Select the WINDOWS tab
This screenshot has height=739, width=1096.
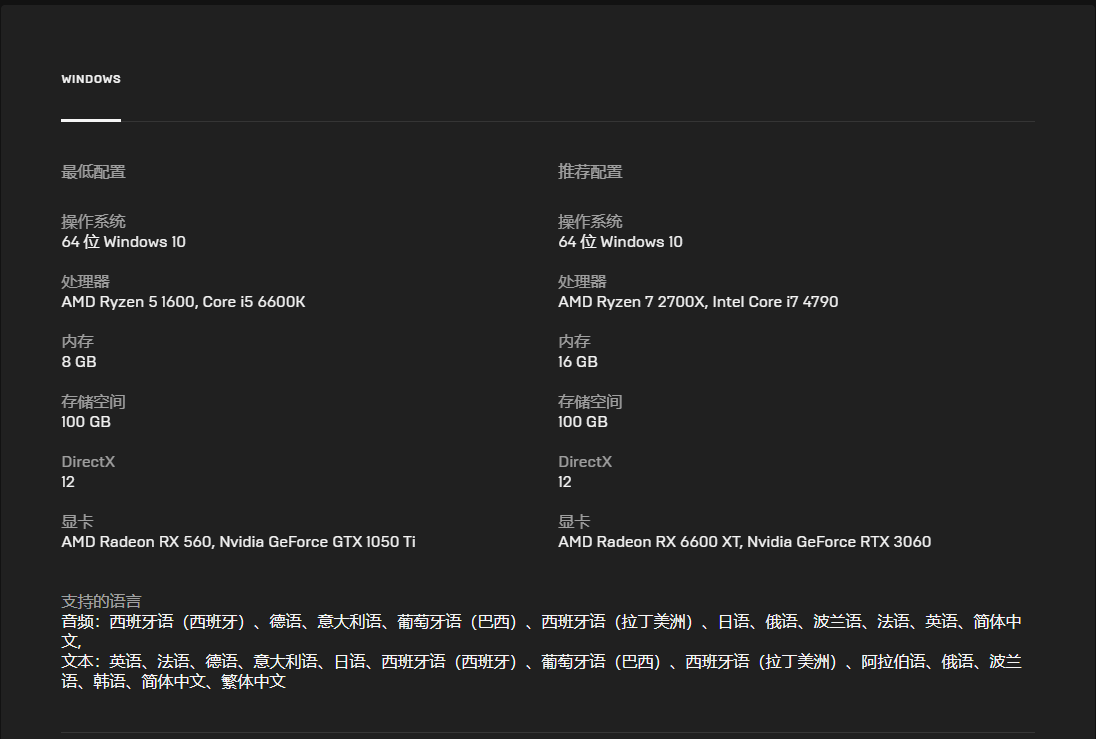coord(91,79)
